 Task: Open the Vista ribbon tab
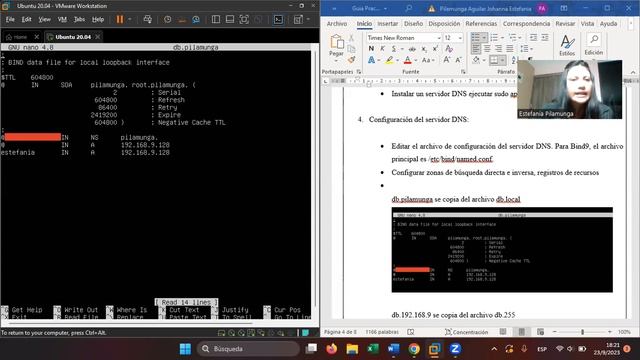click(587, 24)
